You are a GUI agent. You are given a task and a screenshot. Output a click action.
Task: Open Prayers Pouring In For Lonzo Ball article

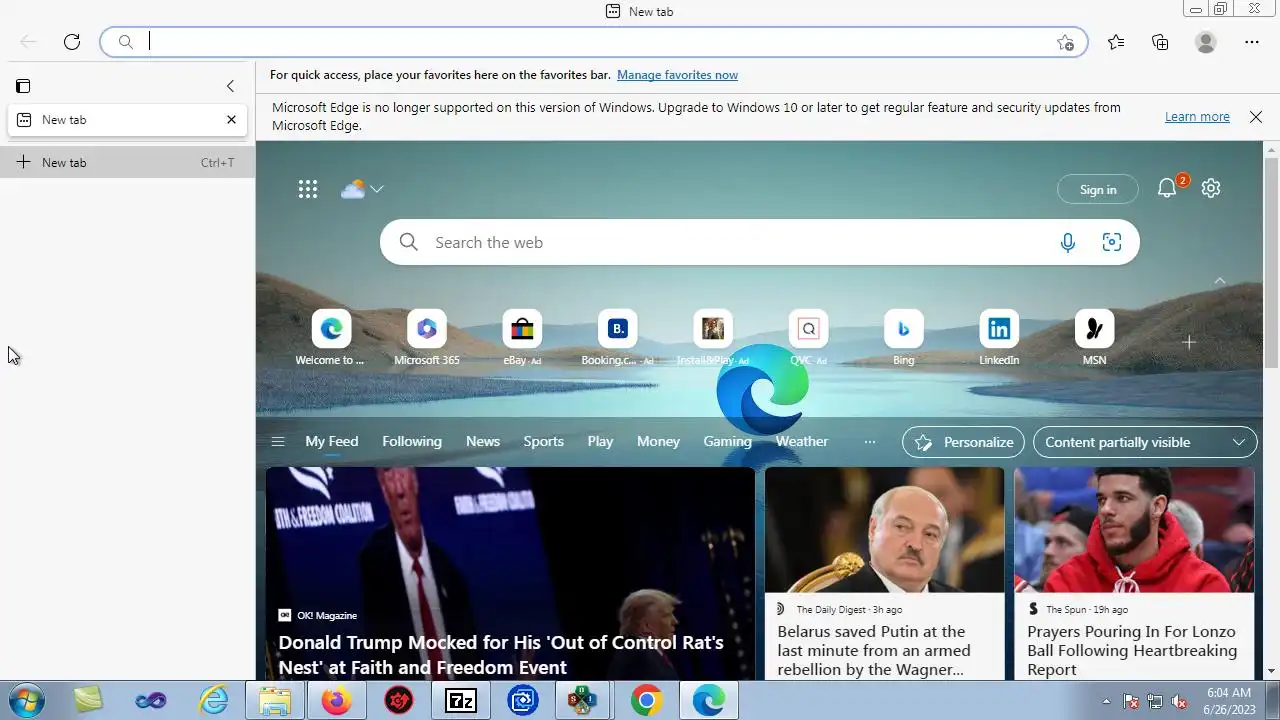[1132, 650]
